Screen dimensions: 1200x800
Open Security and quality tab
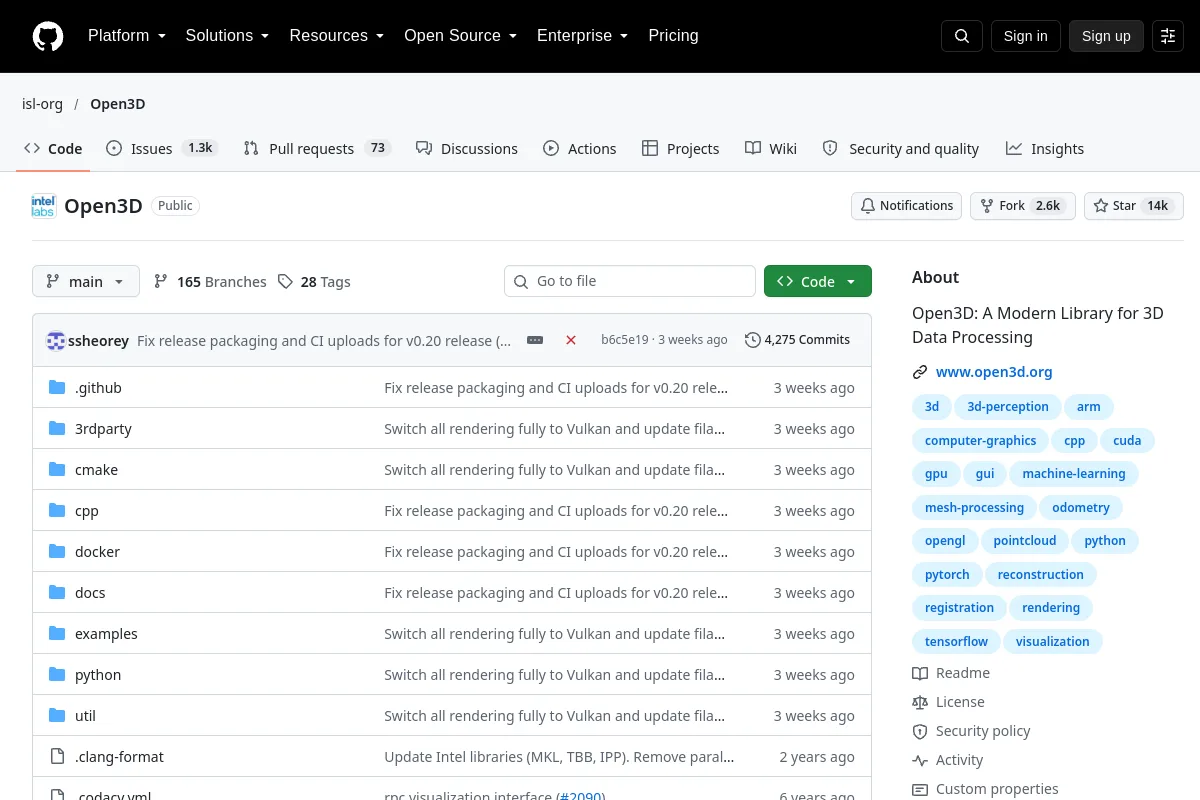point(901,149)
